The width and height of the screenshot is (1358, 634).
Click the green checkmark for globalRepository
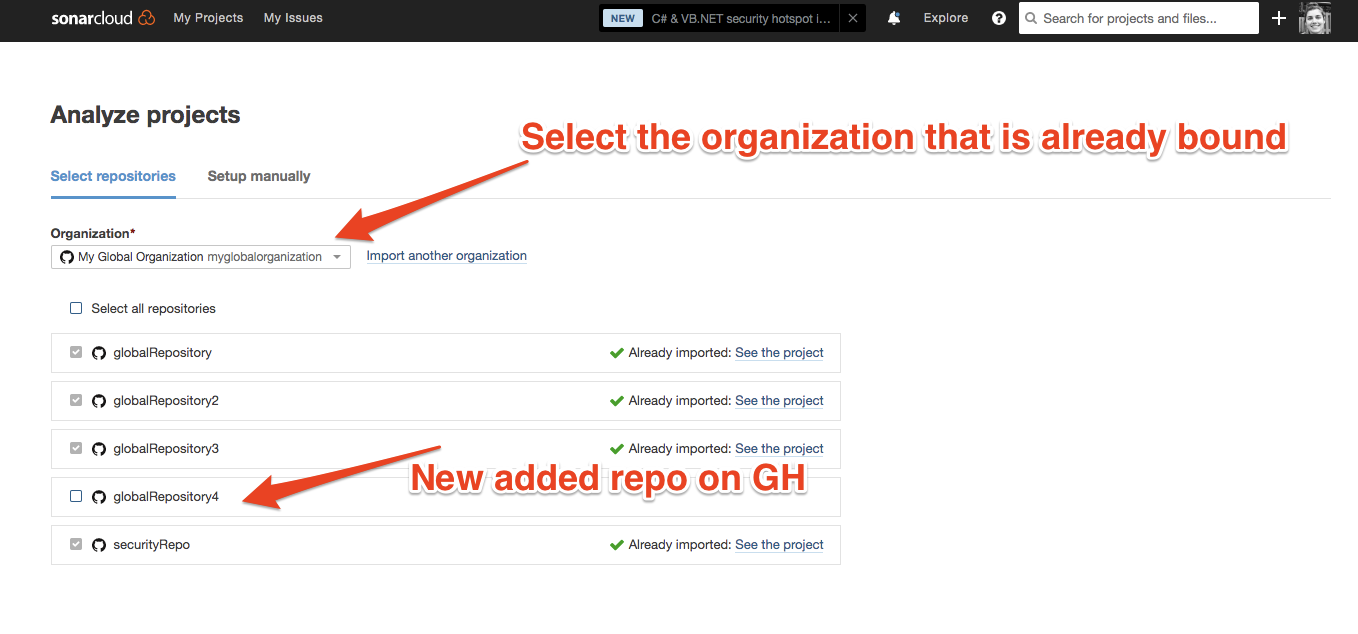tap(617, 353)
